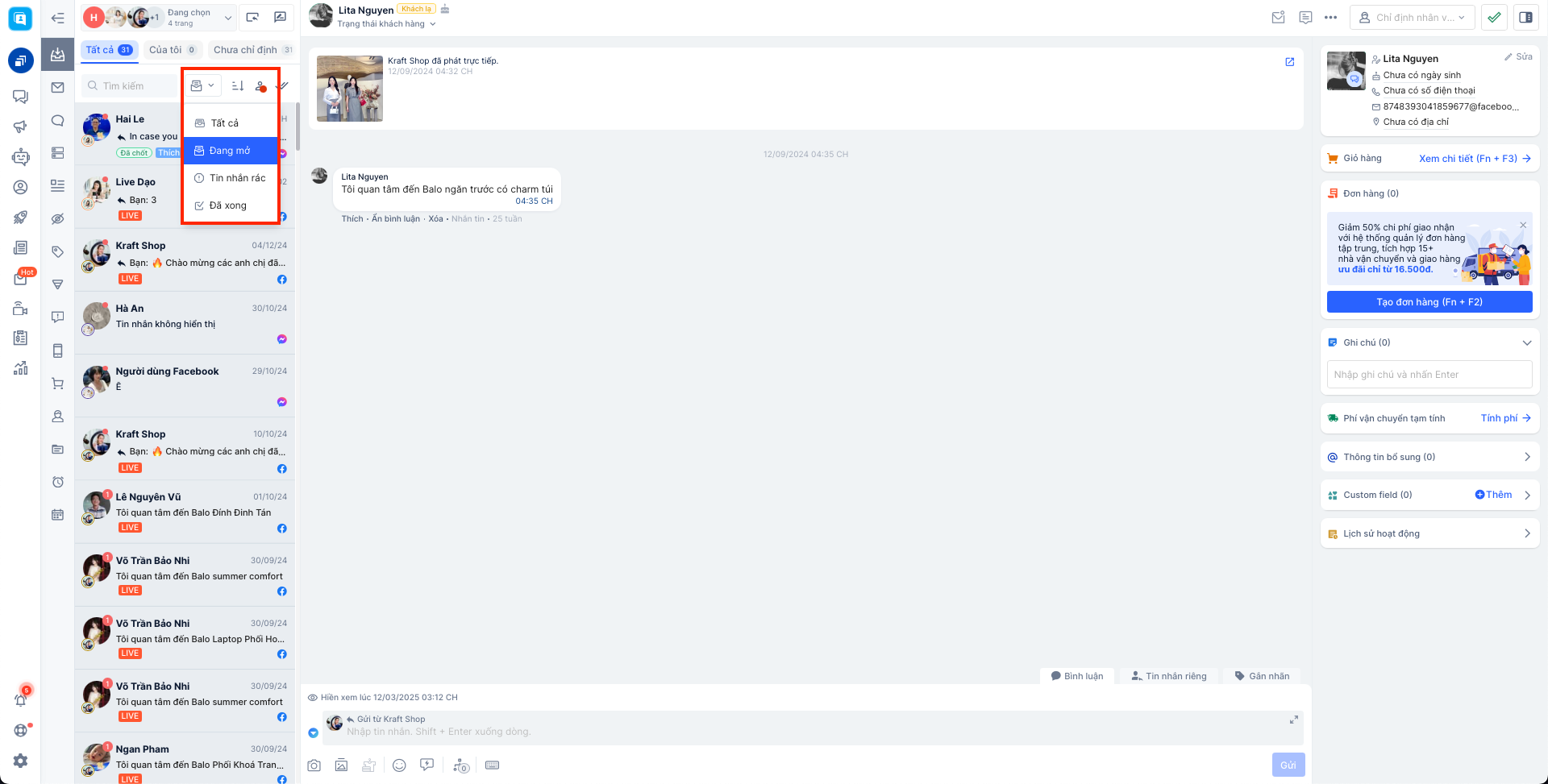The width and height of the screenshot is (1548, 784).
Task: Switch to the Của tôi tab
Action: click(x=172, y=50)
